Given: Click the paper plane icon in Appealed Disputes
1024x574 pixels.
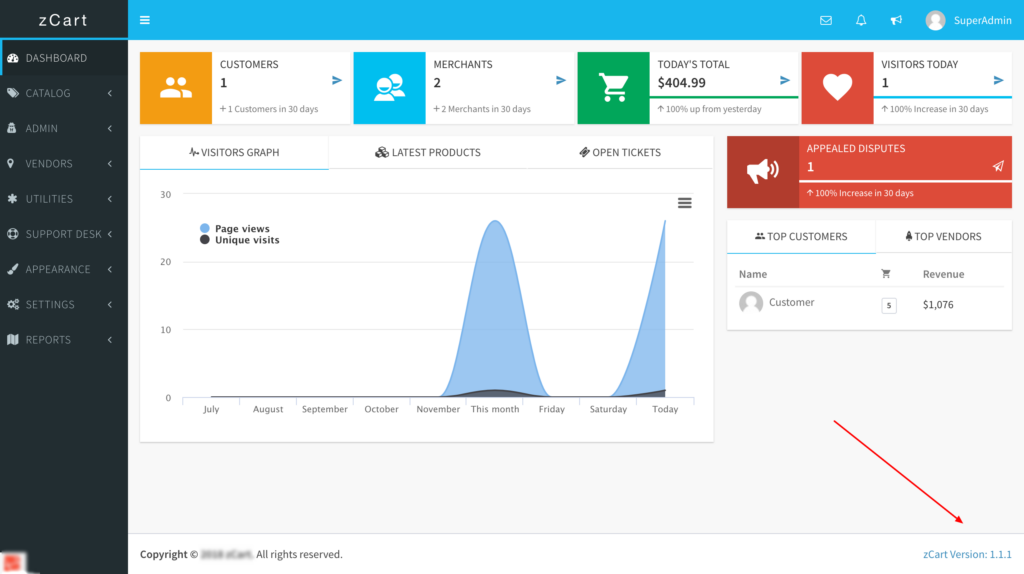Looking at the screenshot, I should tap(998, 167).
